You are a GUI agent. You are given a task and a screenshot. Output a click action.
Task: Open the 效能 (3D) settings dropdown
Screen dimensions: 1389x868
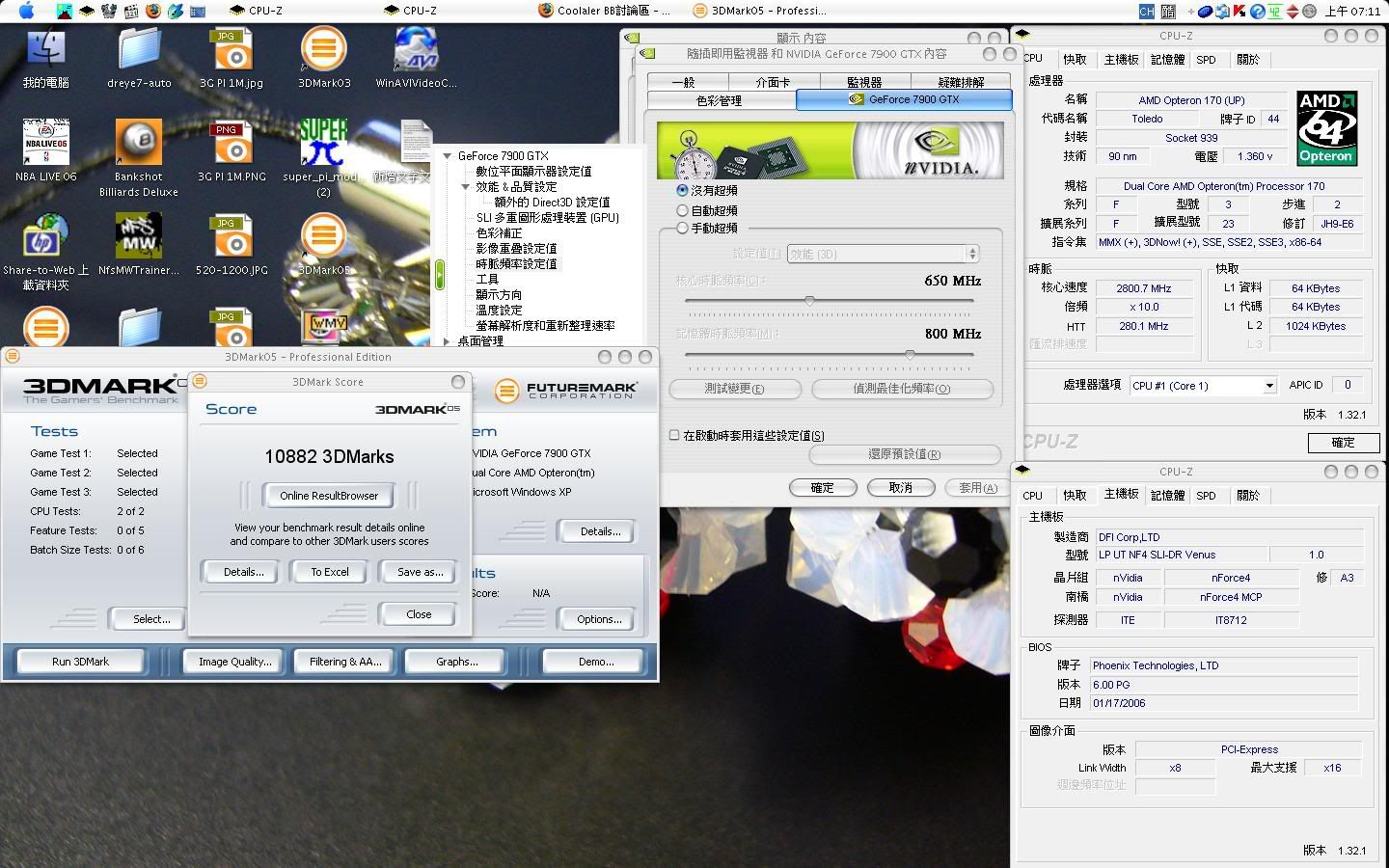(x=884, y=254)
